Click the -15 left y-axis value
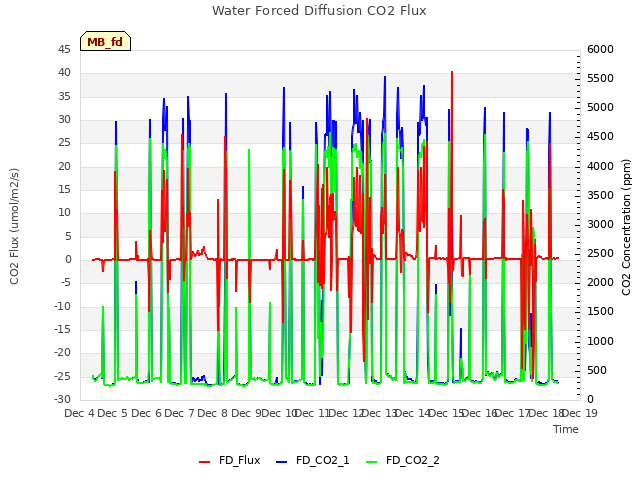Screen dimensions: 640x480 coord(62,329)
